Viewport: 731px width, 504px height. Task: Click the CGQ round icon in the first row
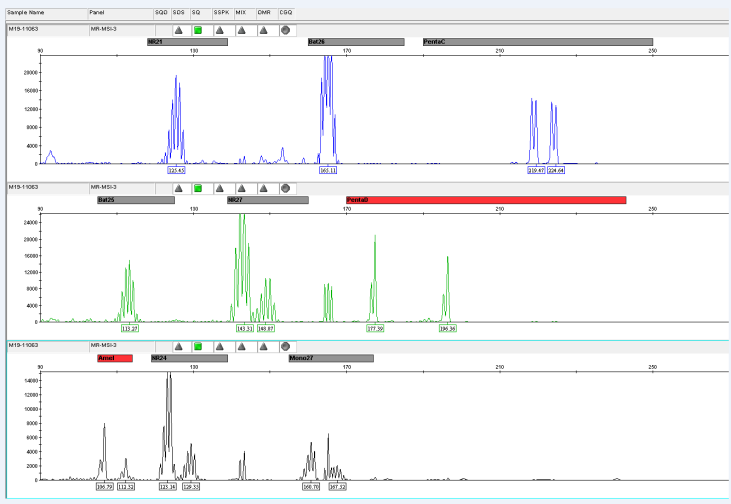(285, 30)
